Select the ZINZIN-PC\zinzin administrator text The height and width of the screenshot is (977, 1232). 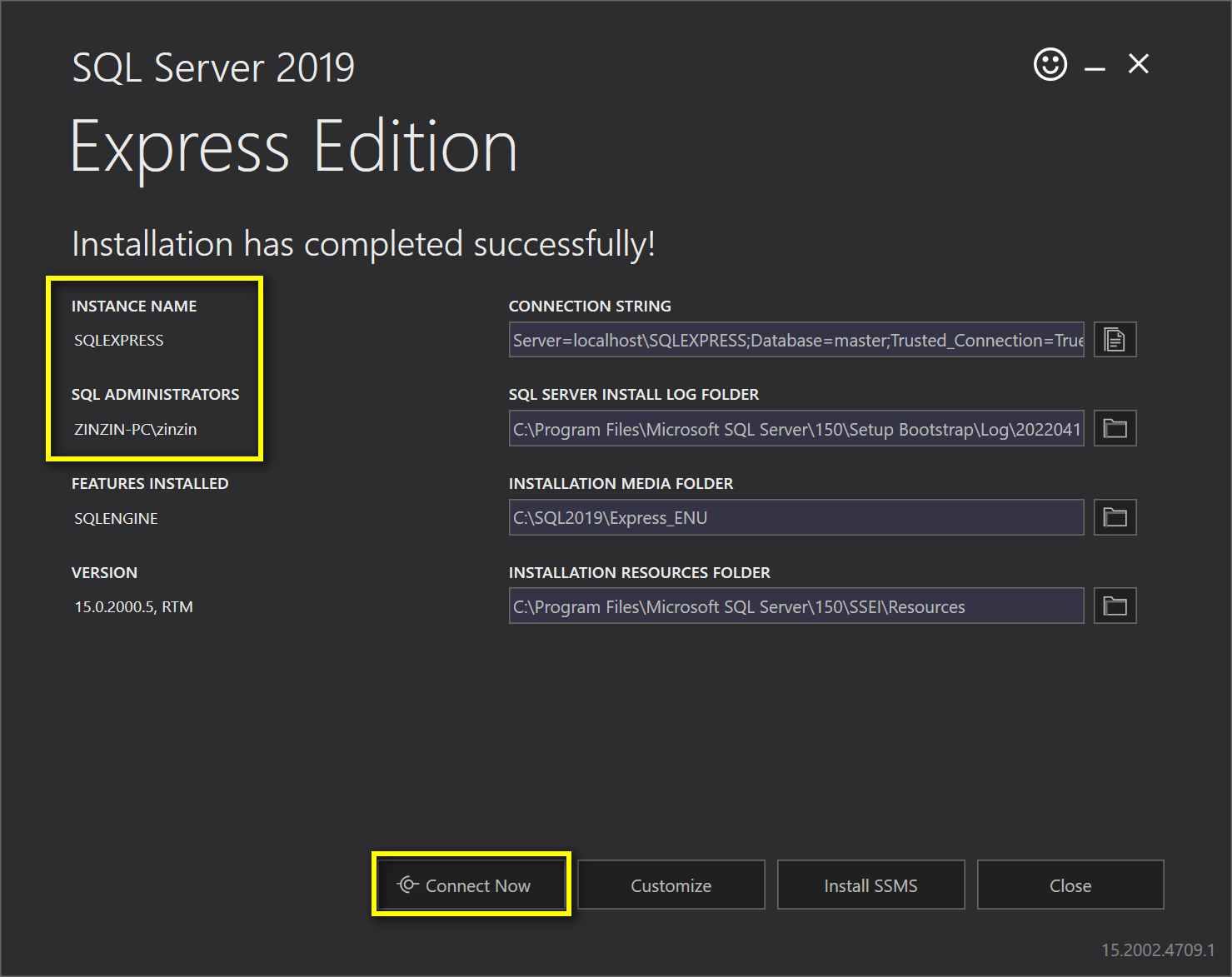(136, 430)
